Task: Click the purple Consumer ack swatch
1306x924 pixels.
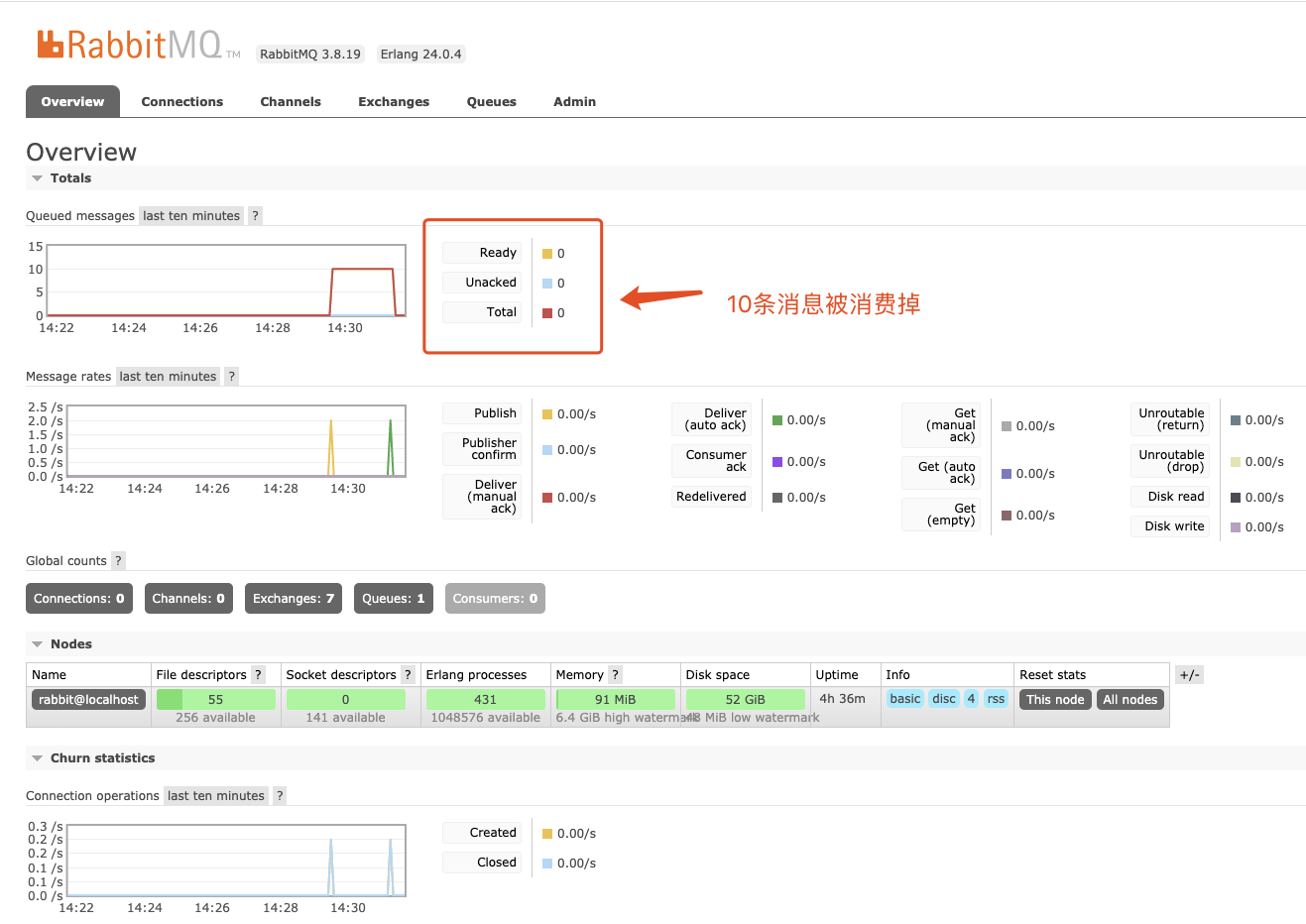Action: [777, 462]
